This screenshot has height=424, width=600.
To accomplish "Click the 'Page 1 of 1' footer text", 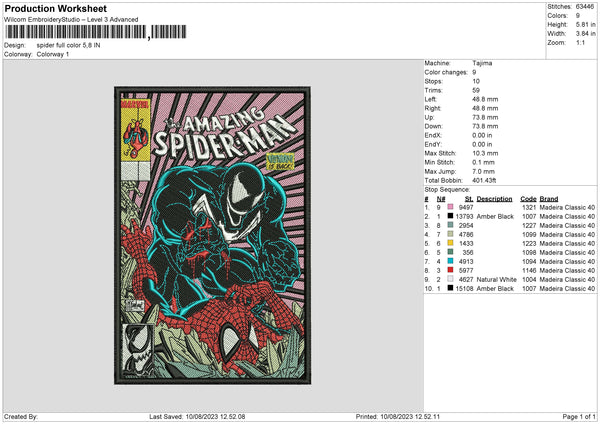I will coord(579,416).
